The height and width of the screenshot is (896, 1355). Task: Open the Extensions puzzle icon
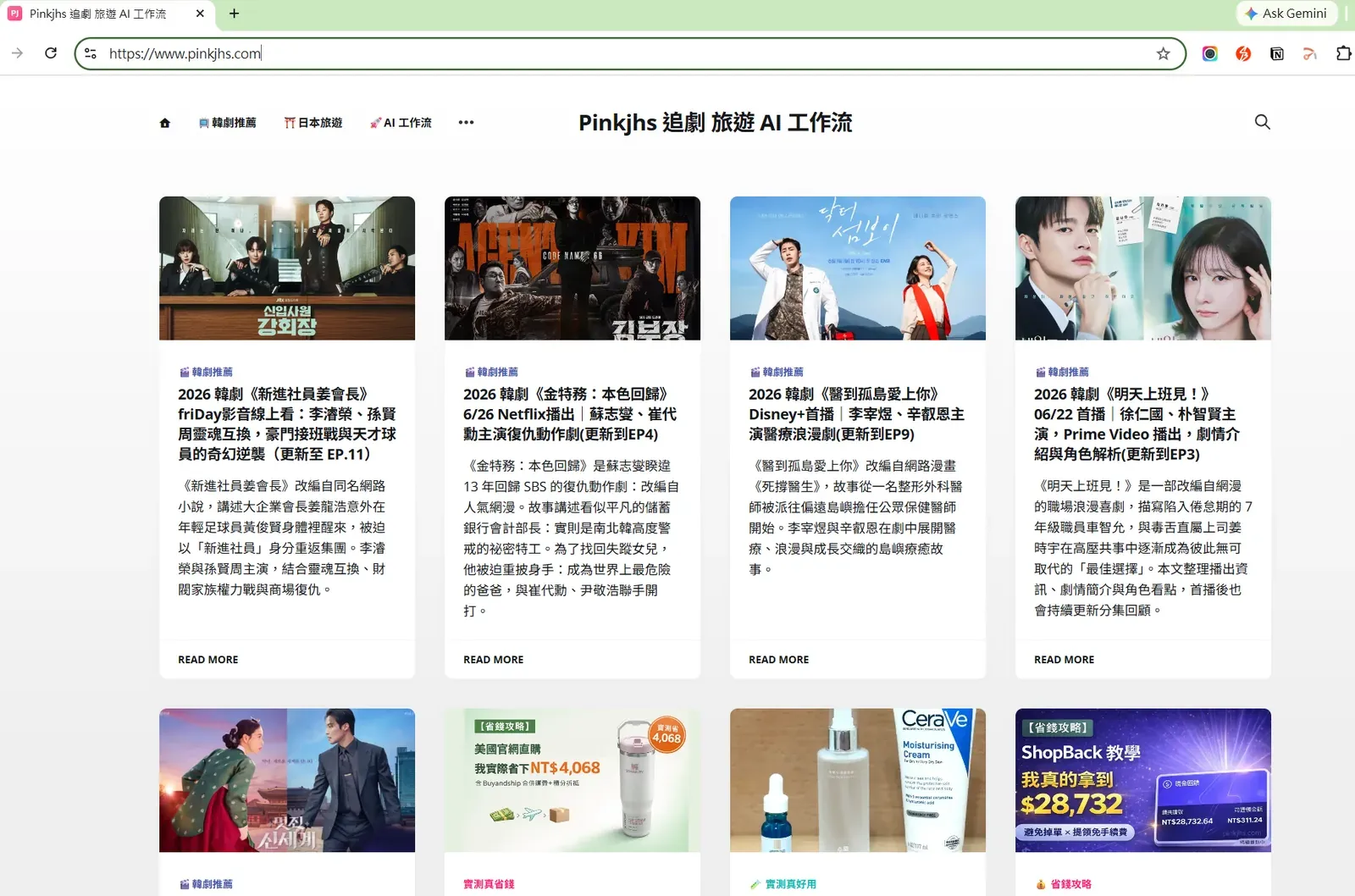(x=1343, y=53)
